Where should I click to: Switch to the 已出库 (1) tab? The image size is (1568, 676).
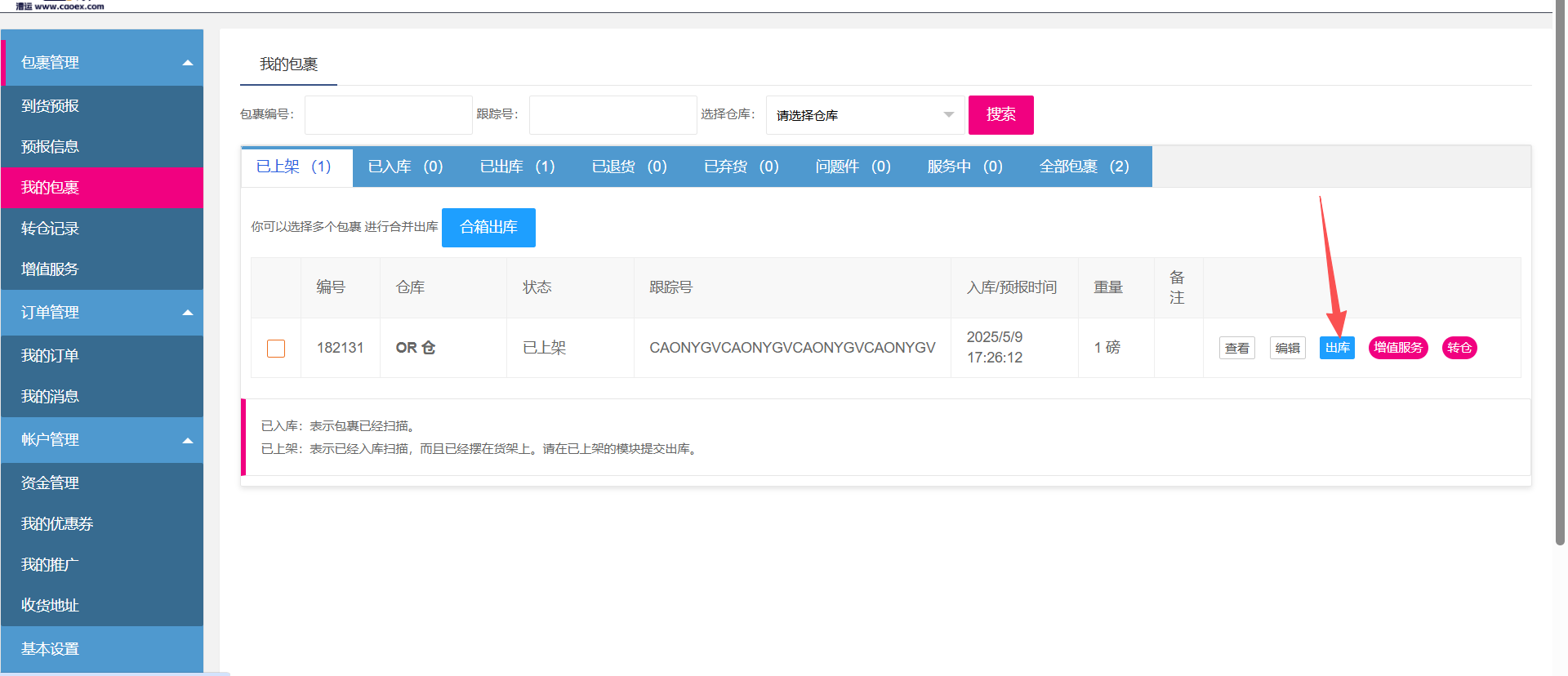click(517, 167)
